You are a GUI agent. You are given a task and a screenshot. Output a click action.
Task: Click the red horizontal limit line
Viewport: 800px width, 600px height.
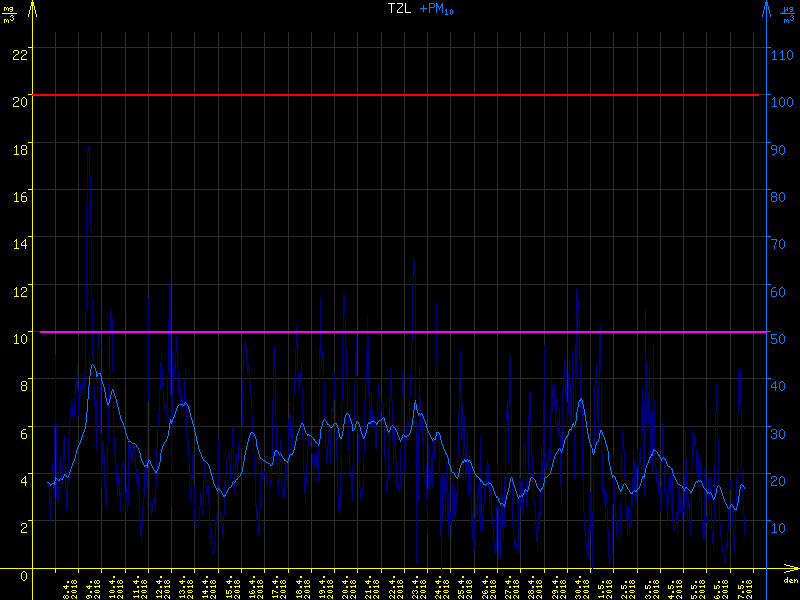(x=400, y=95)
